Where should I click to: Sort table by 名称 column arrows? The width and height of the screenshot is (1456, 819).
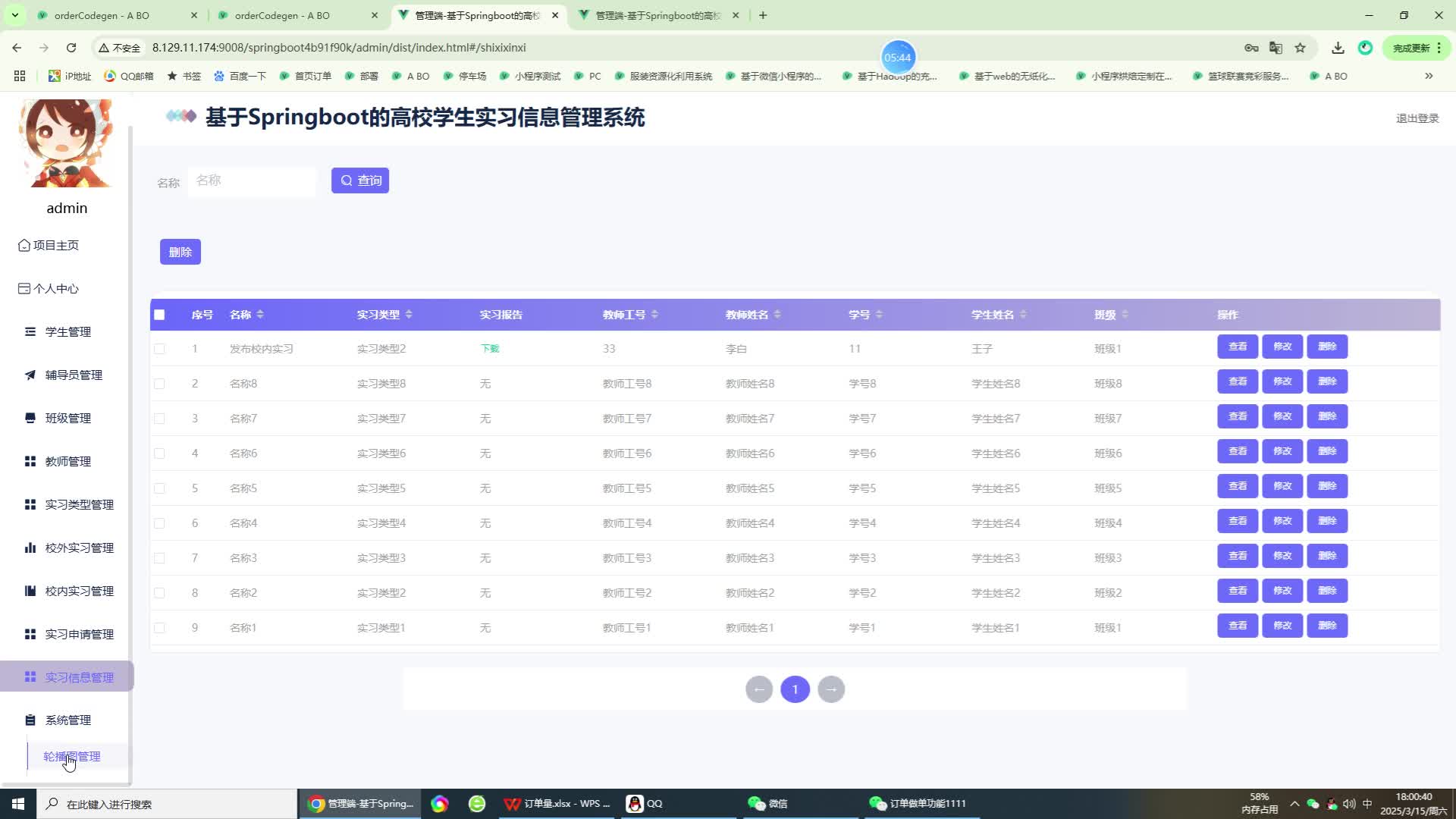point(260,315)
